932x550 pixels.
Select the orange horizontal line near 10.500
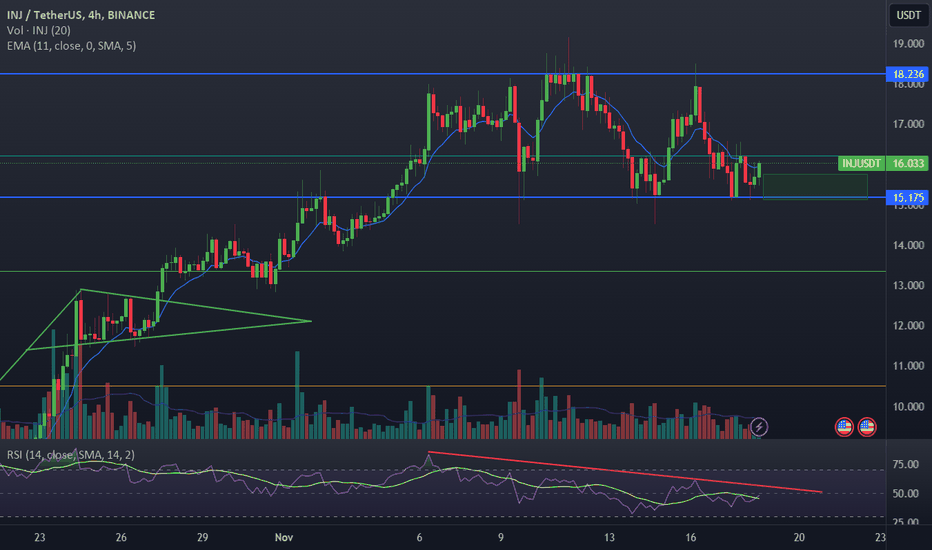pos(443,386)
